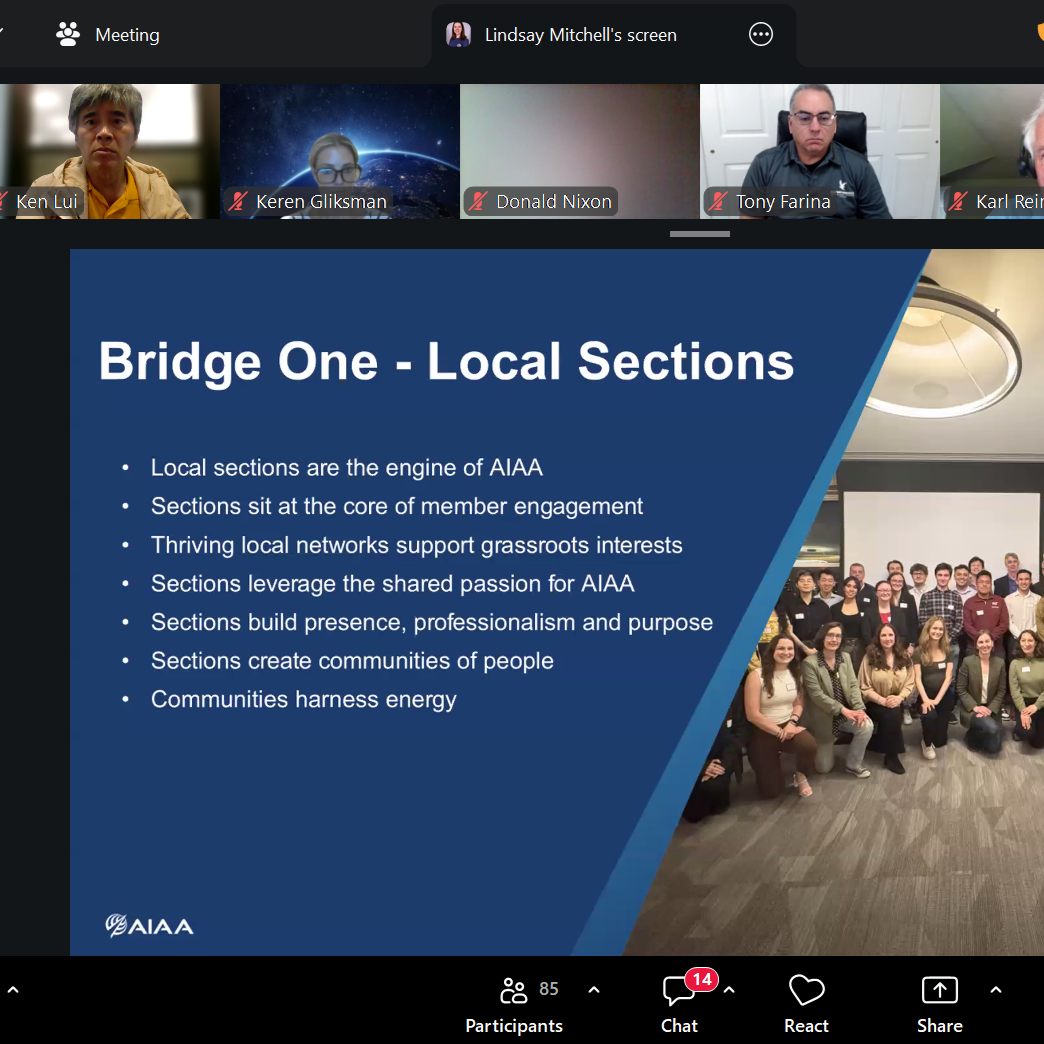1044x1044 pixels.
Task: Click the Participants people icon
Action: click(x=513, y=990)
